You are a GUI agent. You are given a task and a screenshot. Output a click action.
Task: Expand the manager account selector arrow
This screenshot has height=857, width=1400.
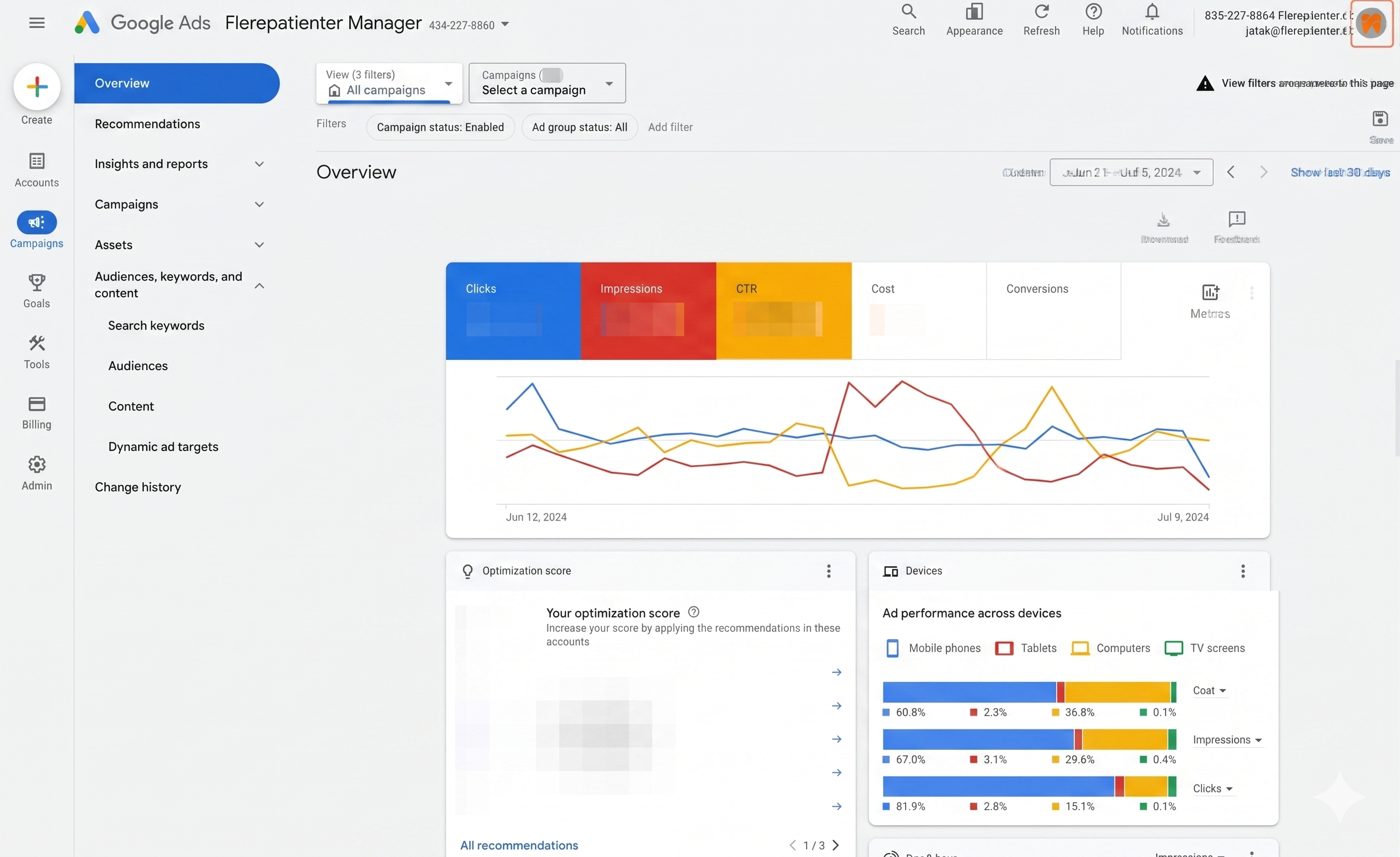(505, 25)
